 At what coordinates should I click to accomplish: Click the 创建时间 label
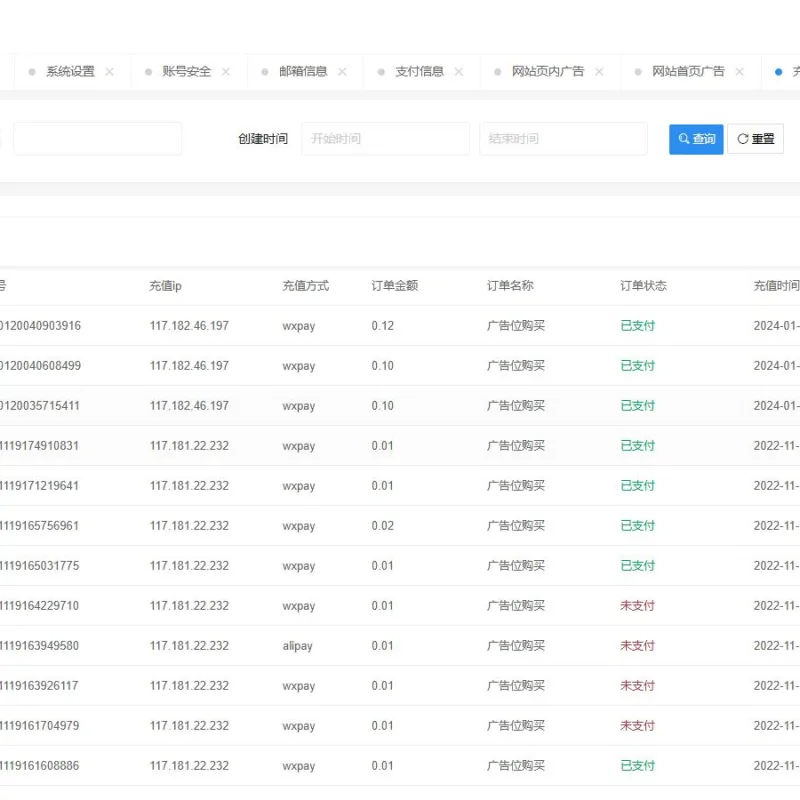coord(263,139)
